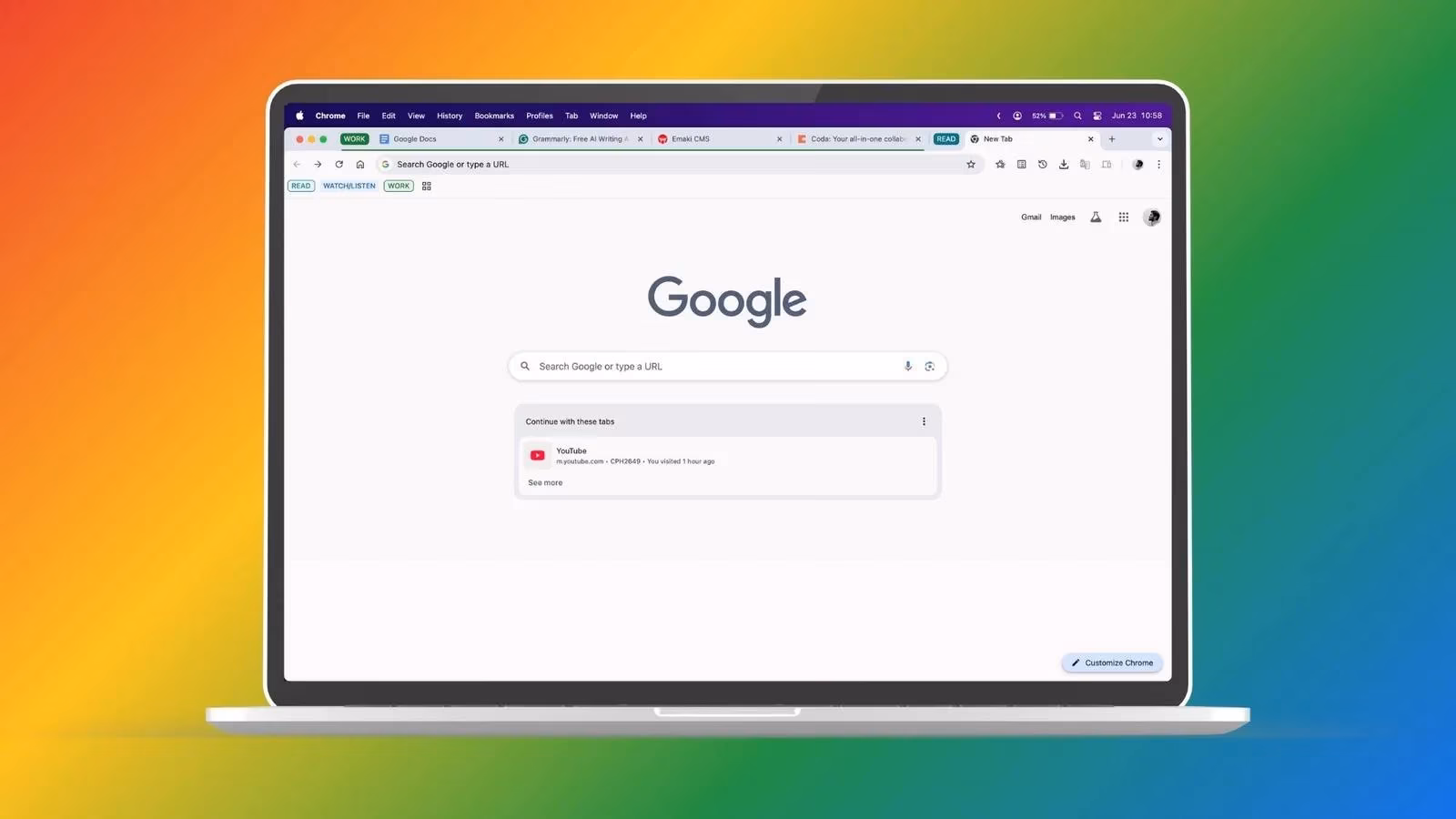Open the Gmail link
1456x819 pixels.
click(1031, 217)
